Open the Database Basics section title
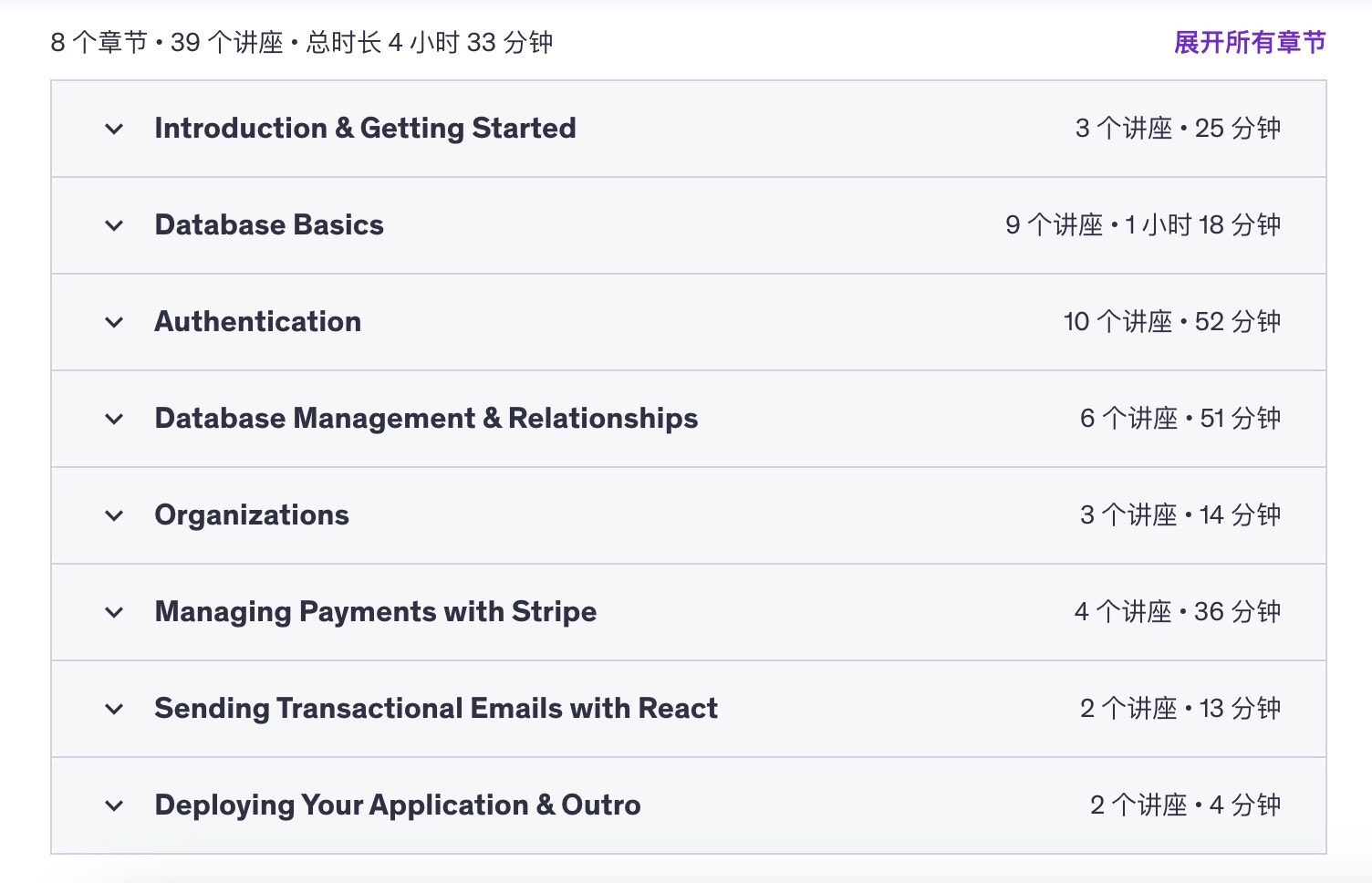The image size is (1372, 883). 269,225
